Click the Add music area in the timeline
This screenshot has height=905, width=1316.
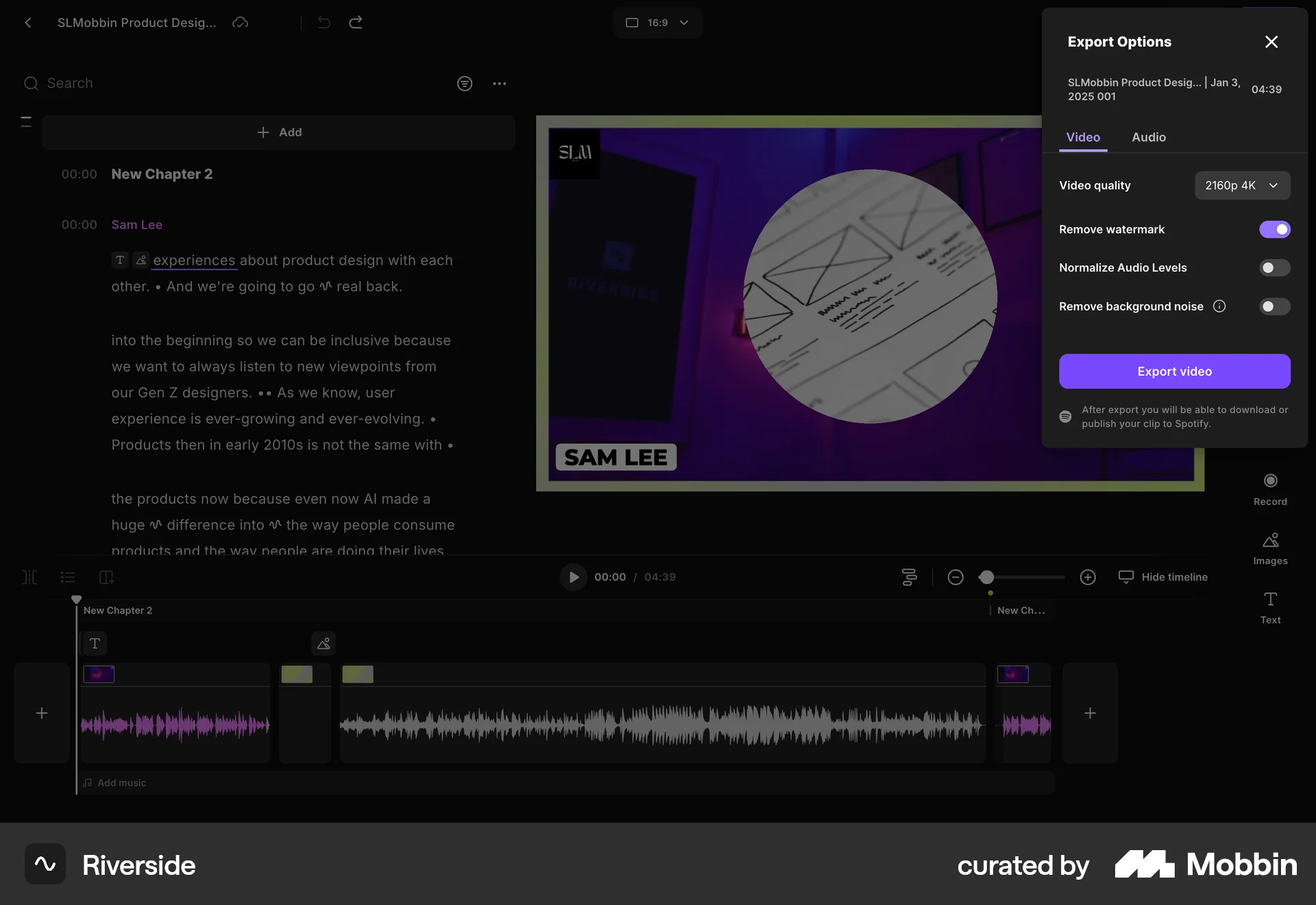click(121, 782)
